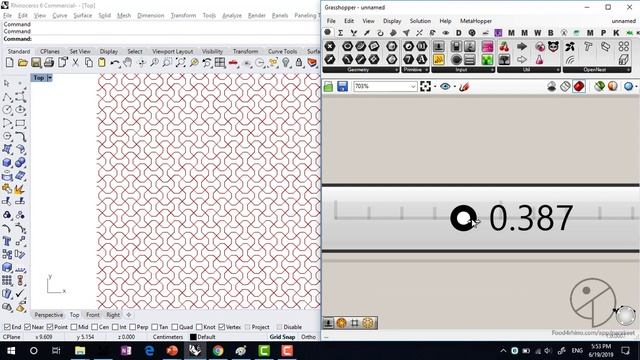
Task: Toggle the End osnap checkbox
Action: 7,327
